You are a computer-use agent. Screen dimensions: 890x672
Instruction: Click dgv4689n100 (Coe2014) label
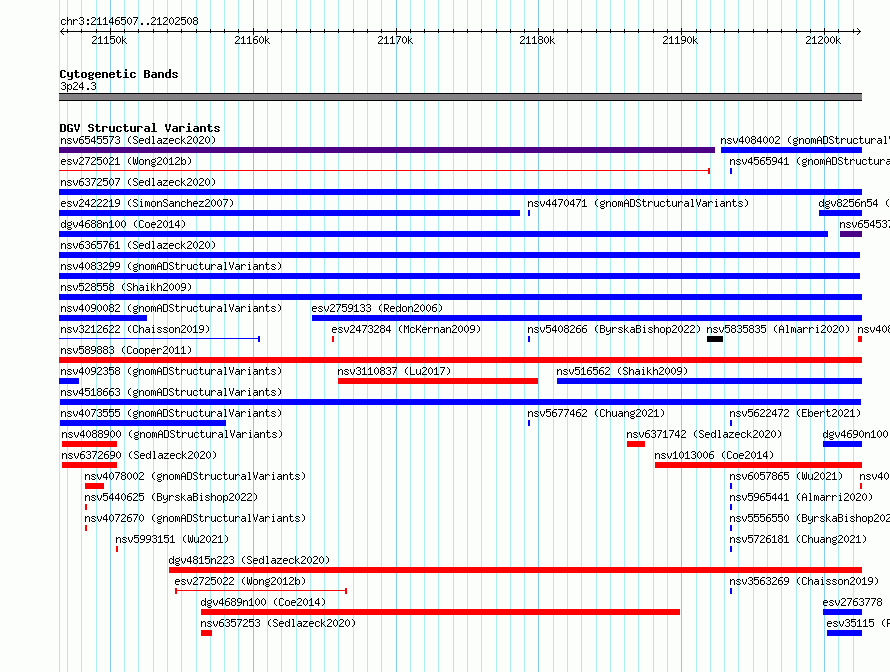pos(263,602)
